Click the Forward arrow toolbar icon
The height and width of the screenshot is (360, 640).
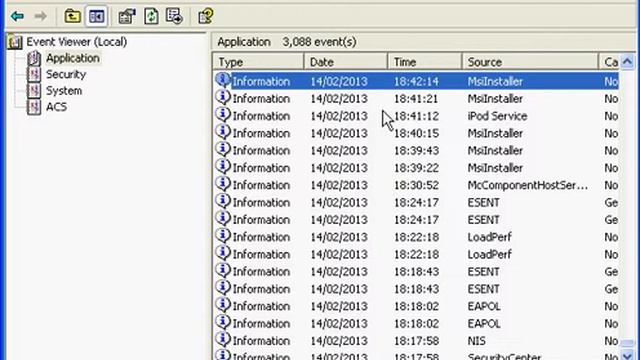pyautogui.click(x=40, y=16)
